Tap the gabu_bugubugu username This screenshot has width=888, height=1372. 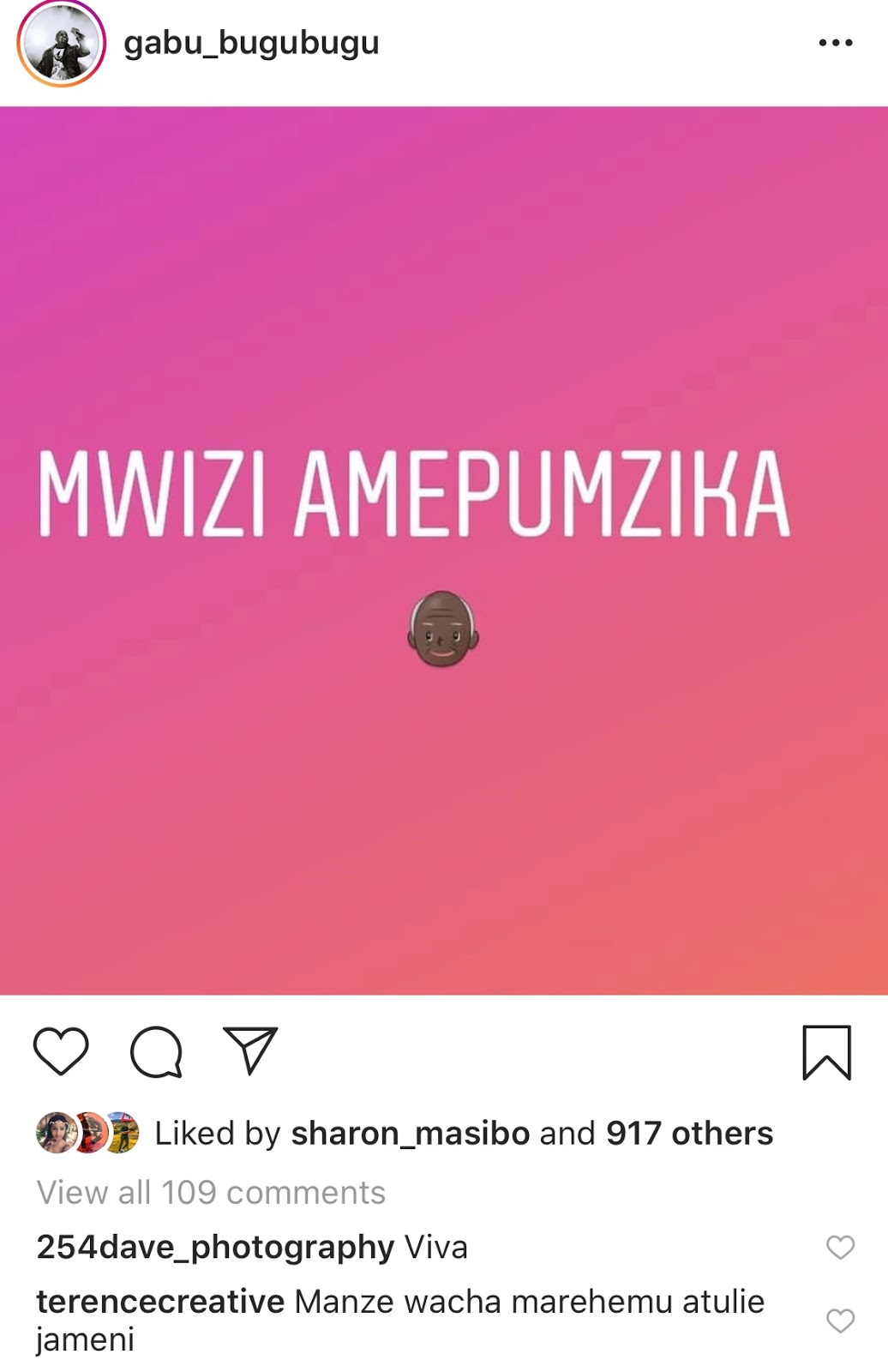(x=251, y=43)
